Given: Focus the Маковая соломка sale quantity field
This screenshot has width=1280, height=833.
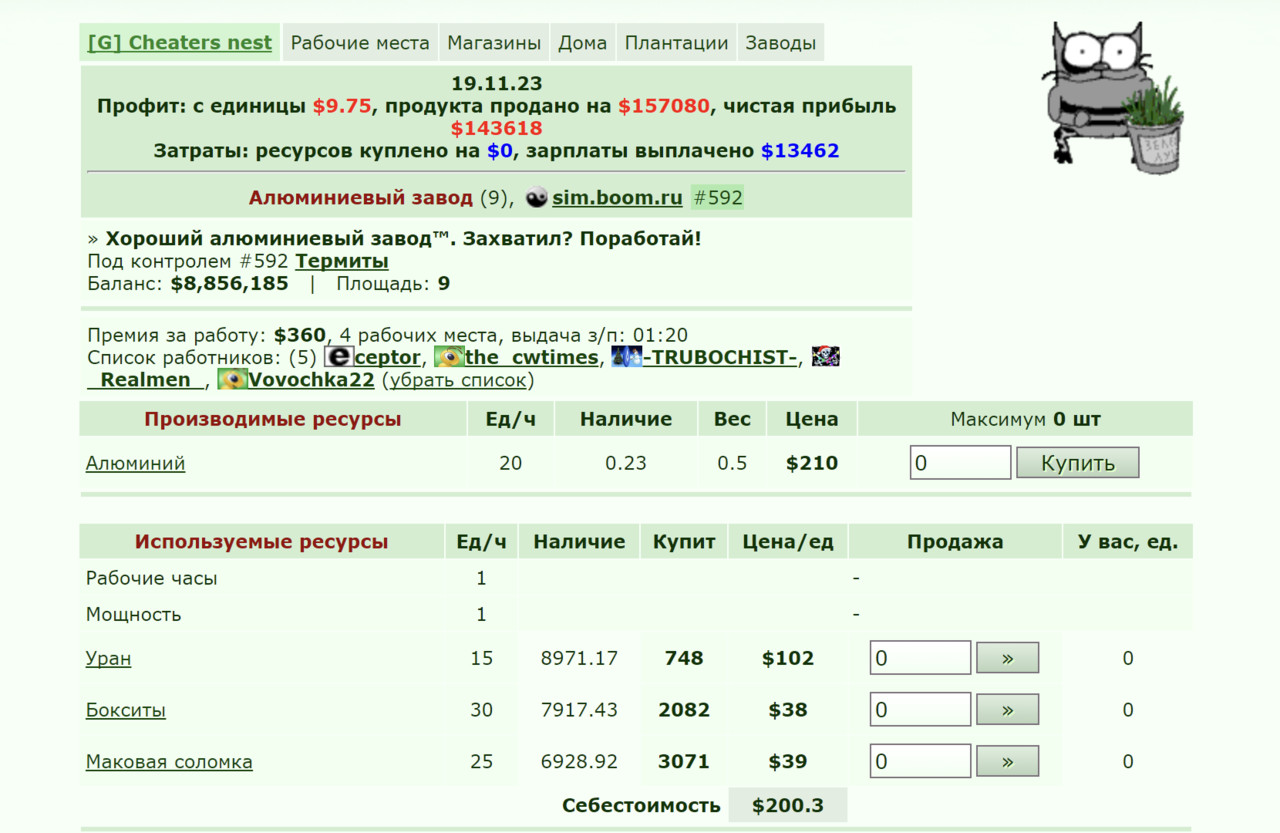Looking at the screenshot, I should point(920,762).
